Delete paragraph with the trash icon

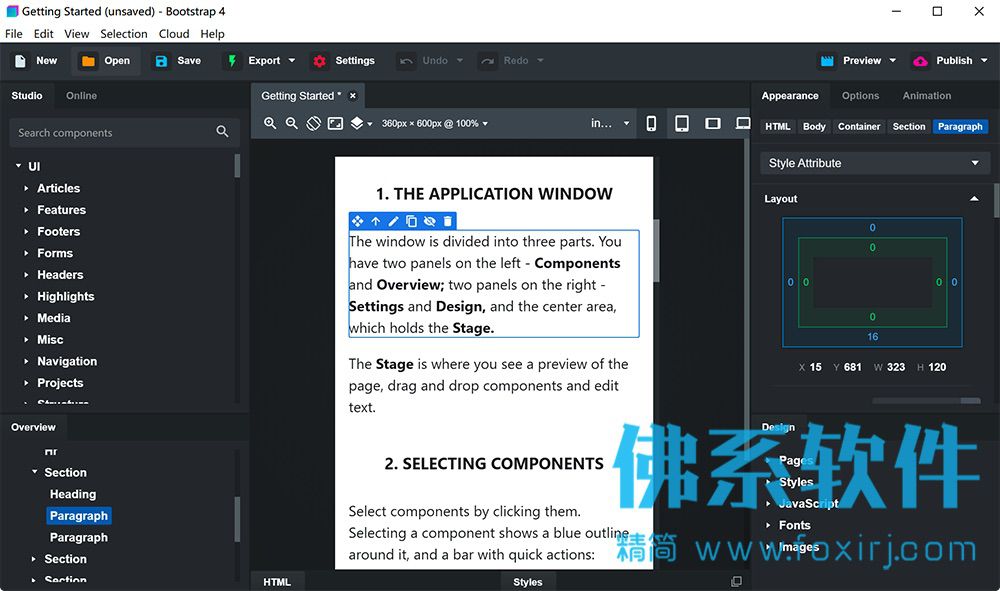pos(448,221)
